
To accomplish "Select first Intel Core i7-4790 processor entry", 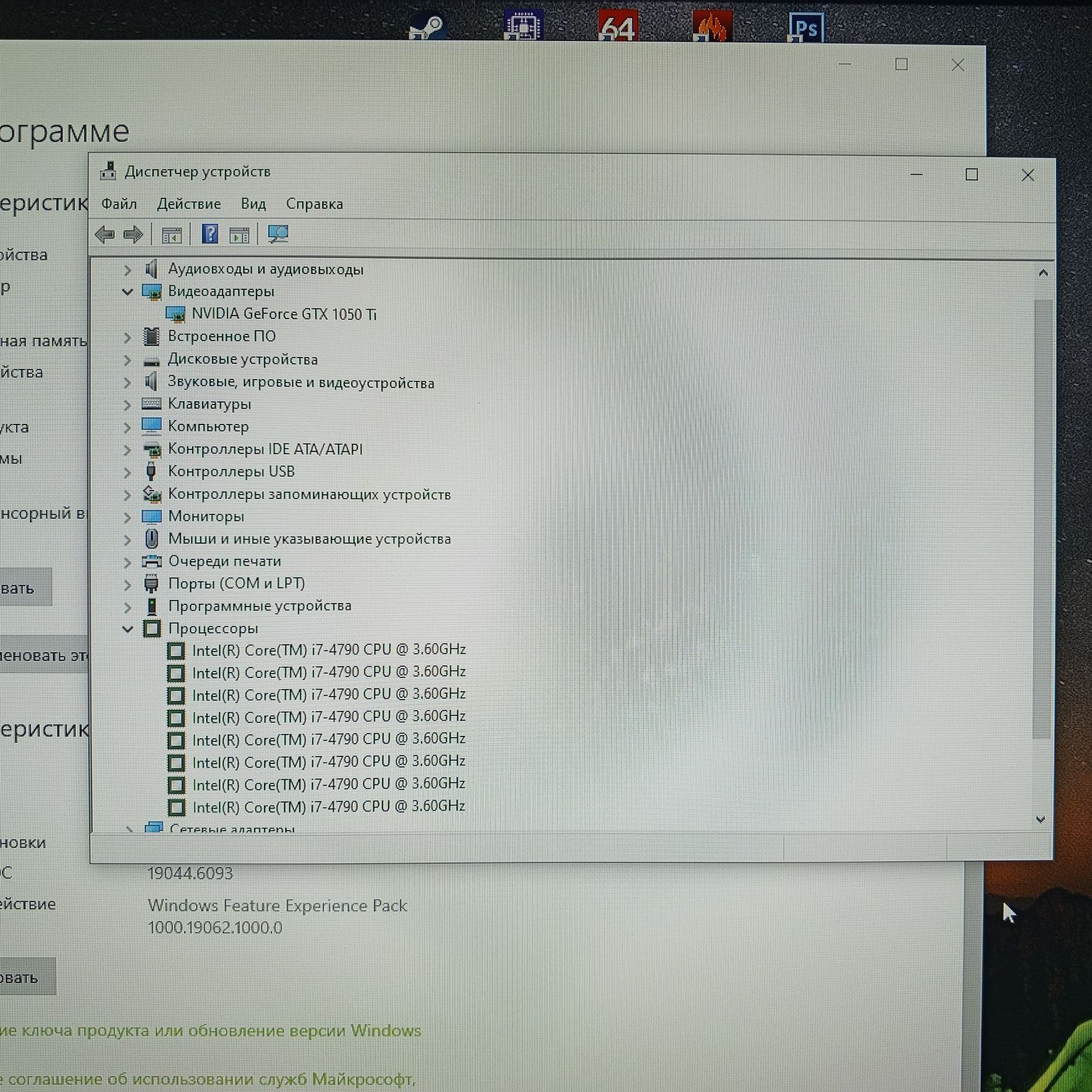I will (328, 650).
